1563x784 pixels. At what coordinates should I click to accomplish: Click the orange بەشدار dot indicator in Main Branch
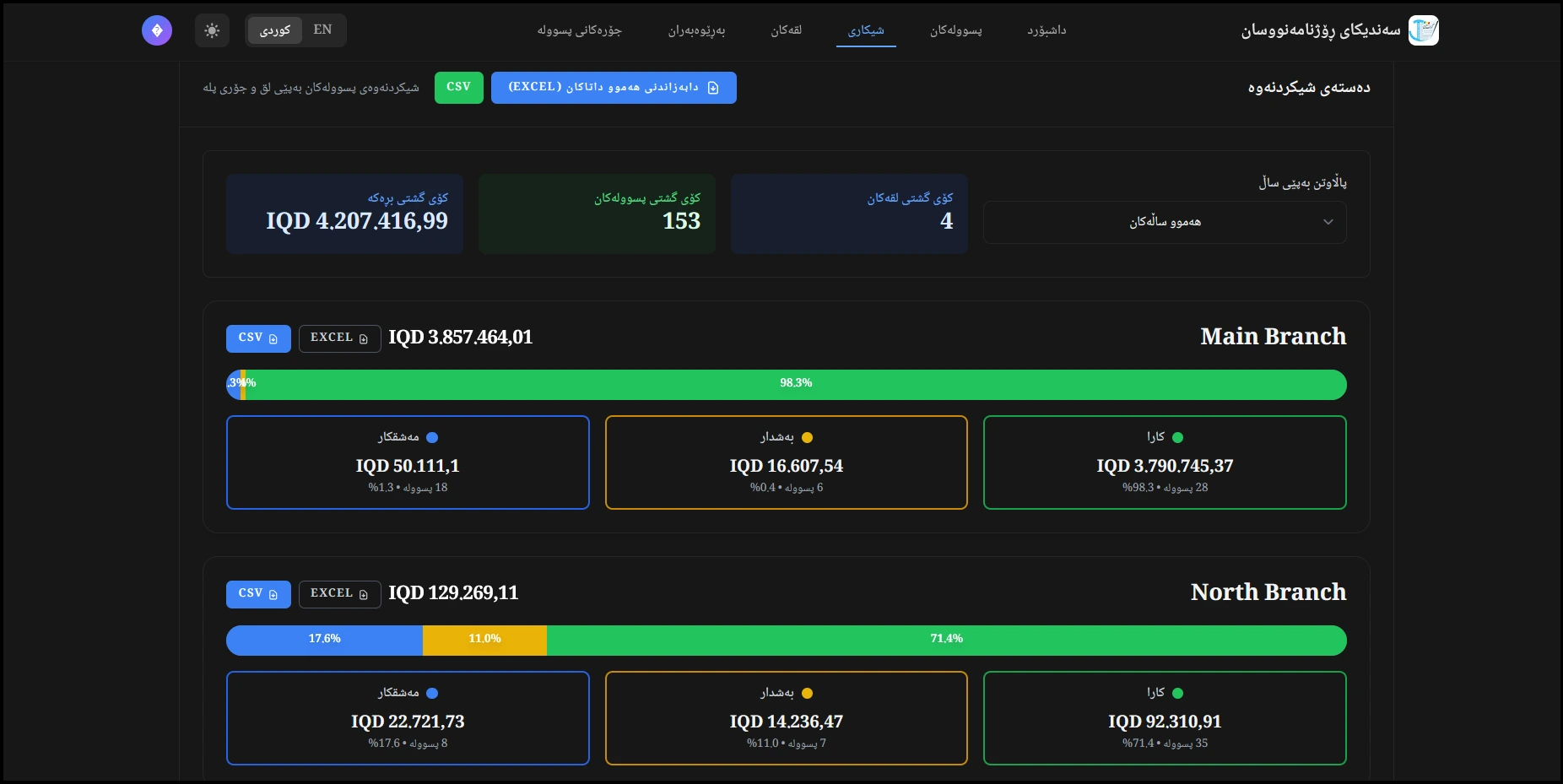[808, 437]
